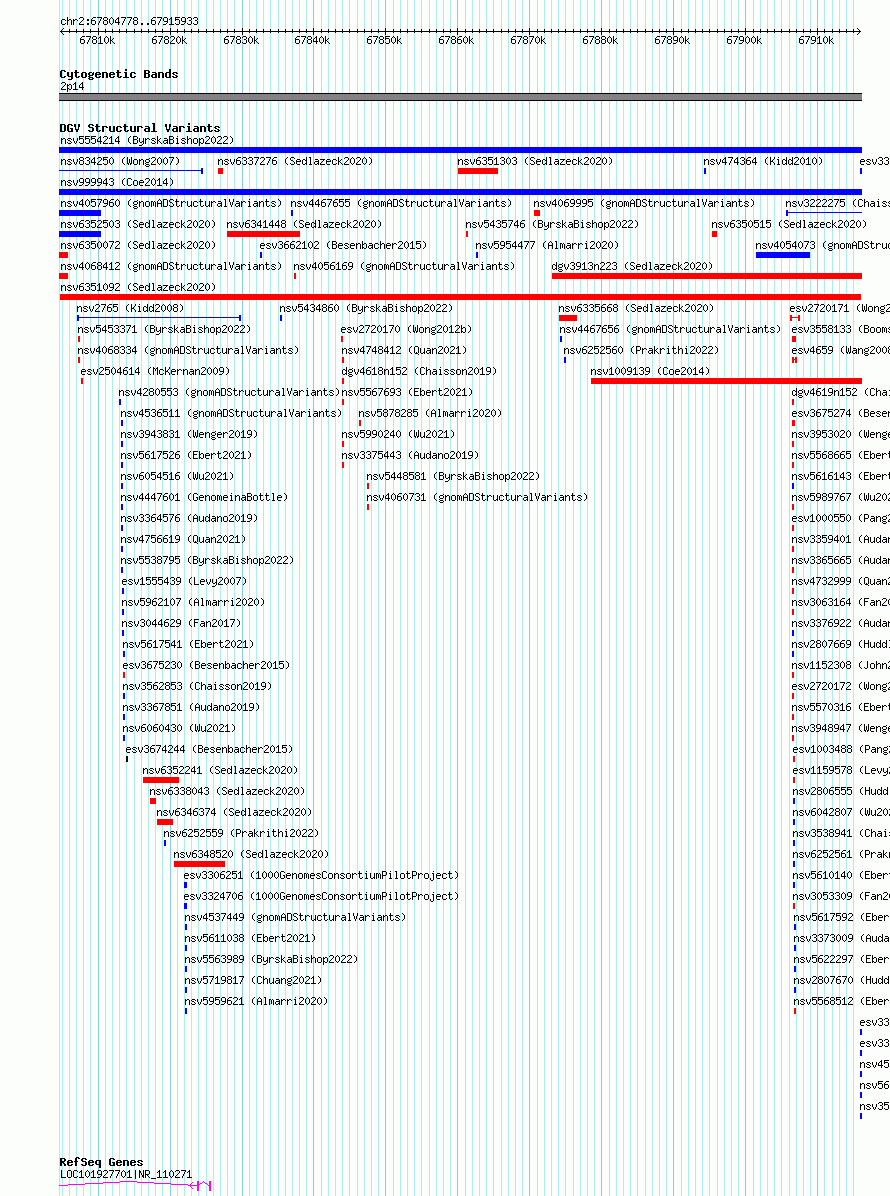The image size is (890, 1196).
Task: Click the blue span line under nsv2765 (Kidd2008)
Action: pyautogui.click(x=159, y=318)
